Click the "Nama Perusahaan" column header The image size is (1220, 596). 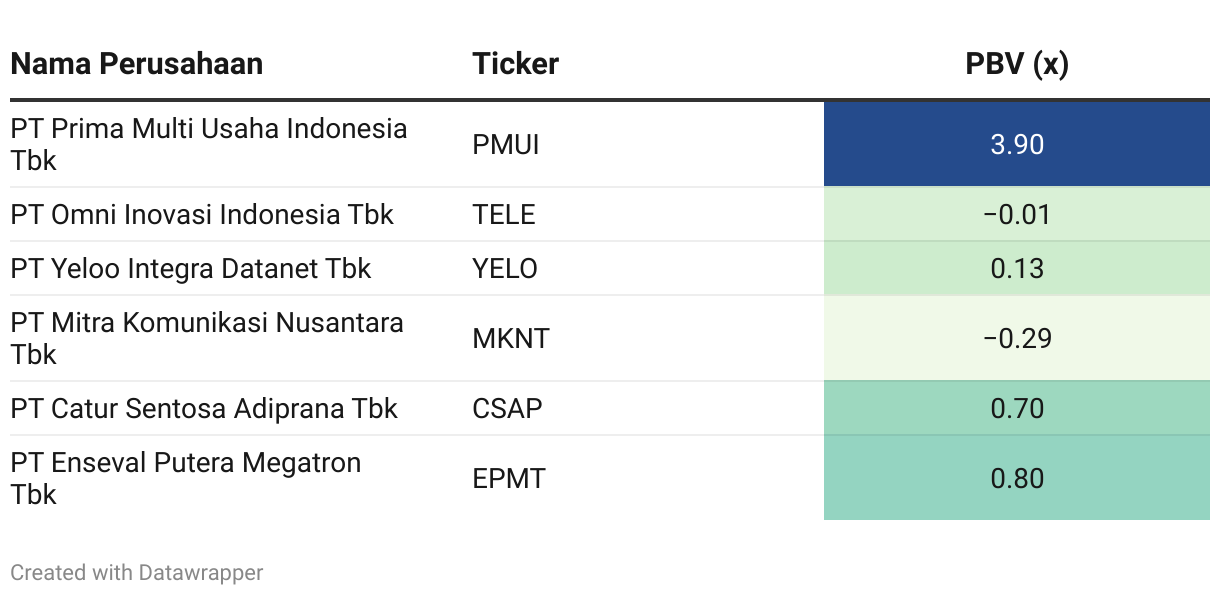point(137,64)
